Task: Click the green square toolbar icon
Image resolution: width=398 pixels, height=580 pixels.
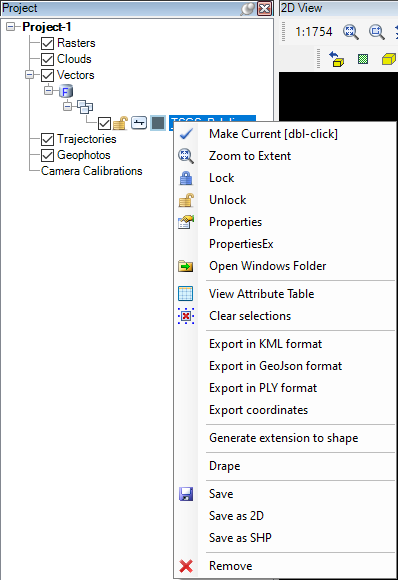Action: coord(363,59)
